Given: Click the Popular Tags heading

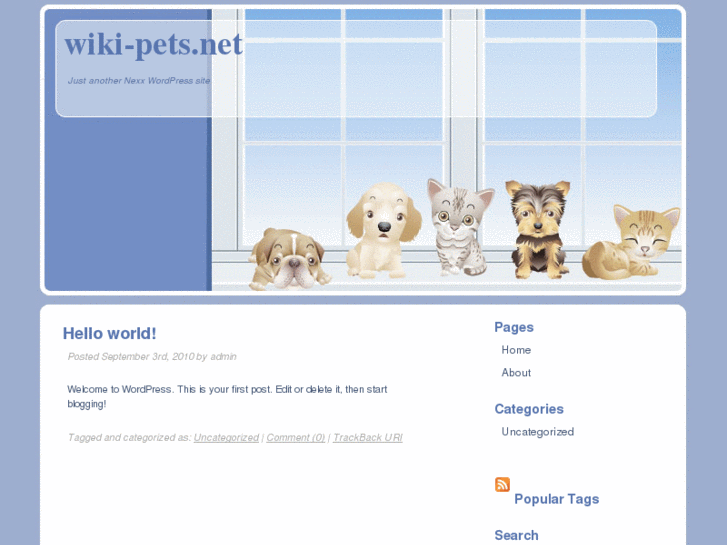Looking at the screenshot, I should pos(556,499).
